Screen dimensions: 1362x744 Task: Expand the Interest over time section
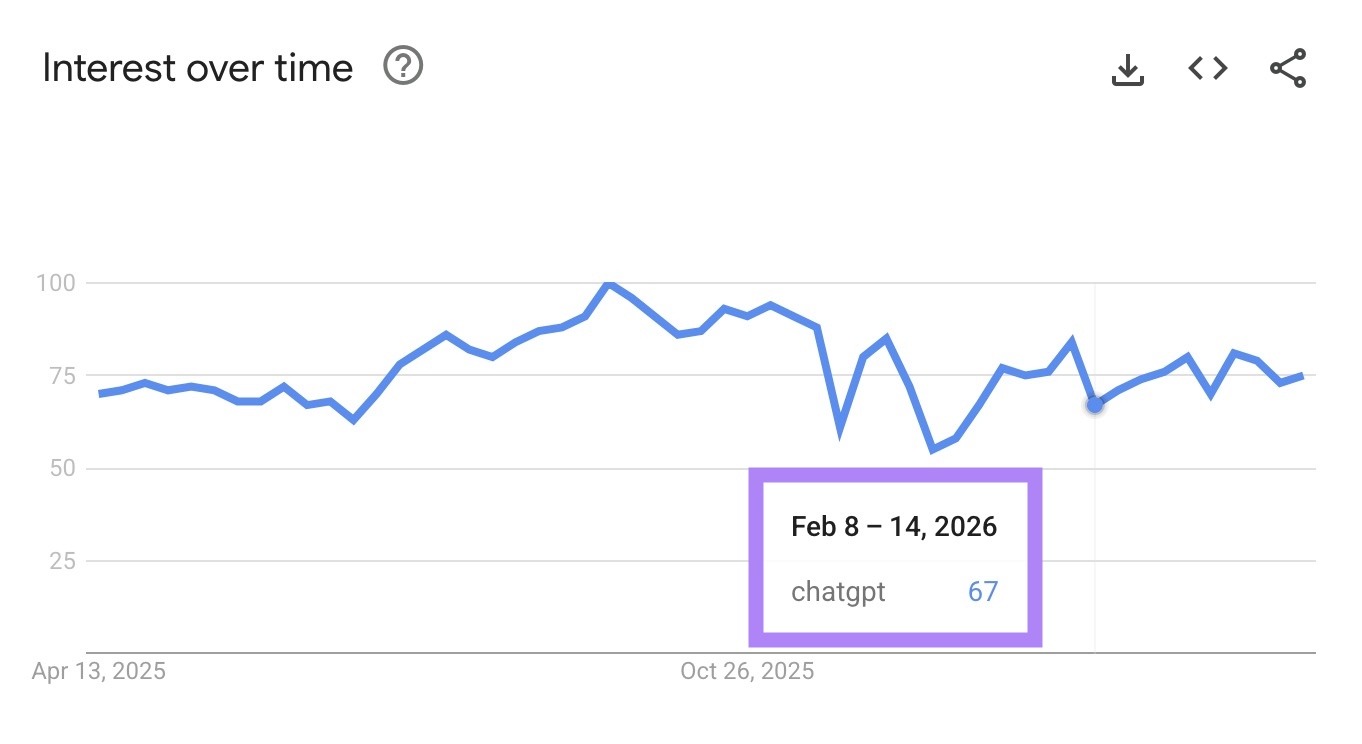197,67
